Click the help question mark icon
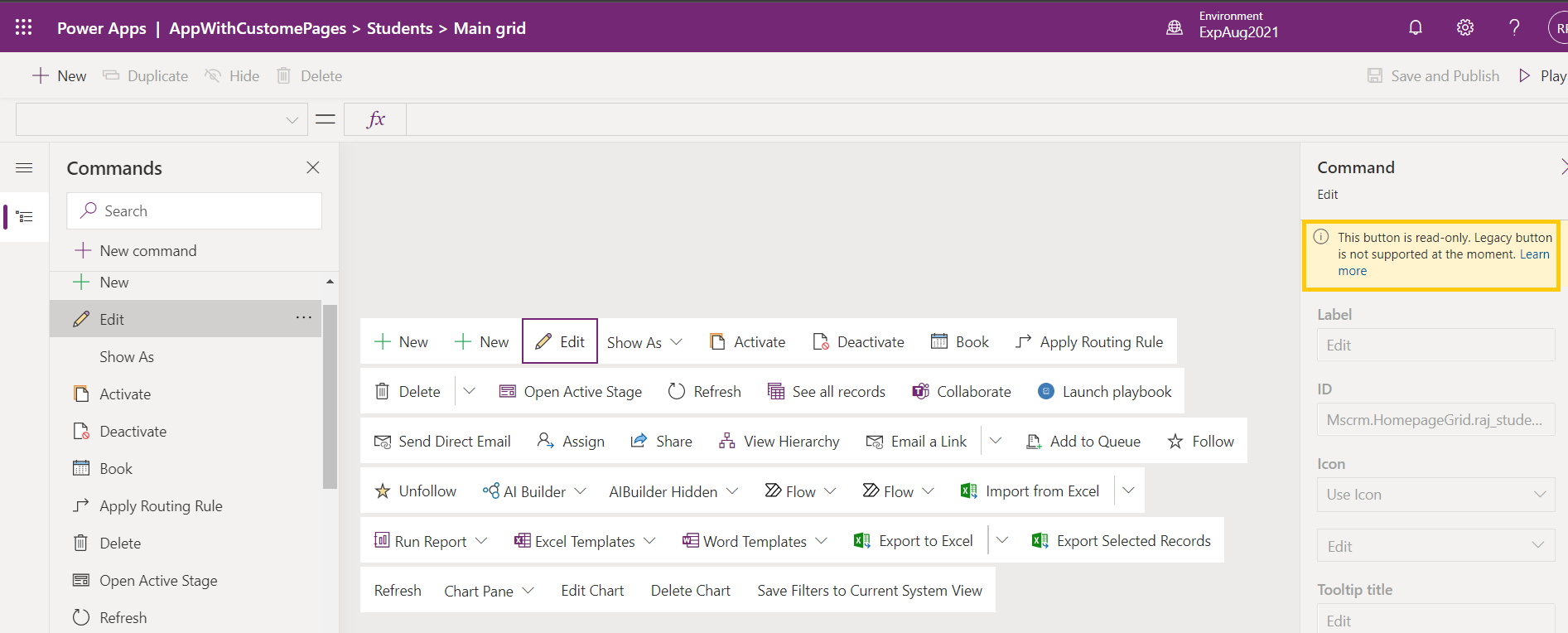This screenshot has height=633, width=1568. [x=1514, y=27]
